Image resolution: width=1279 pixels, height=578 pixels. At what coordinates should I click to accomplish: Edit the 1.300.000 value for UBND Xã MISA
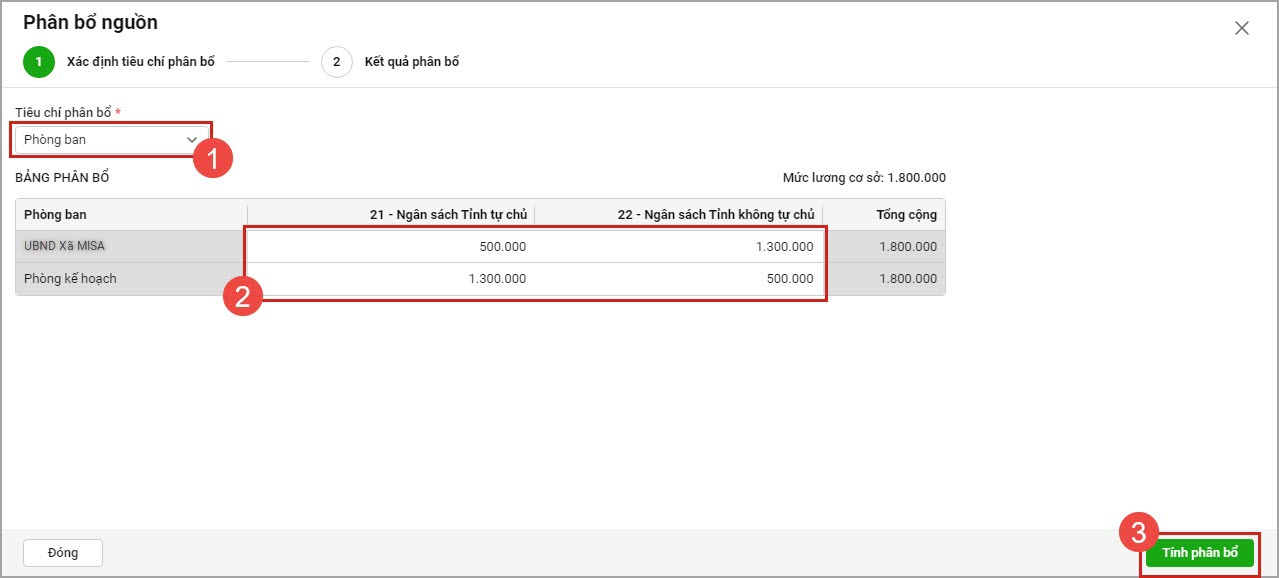tap(680, 247)
